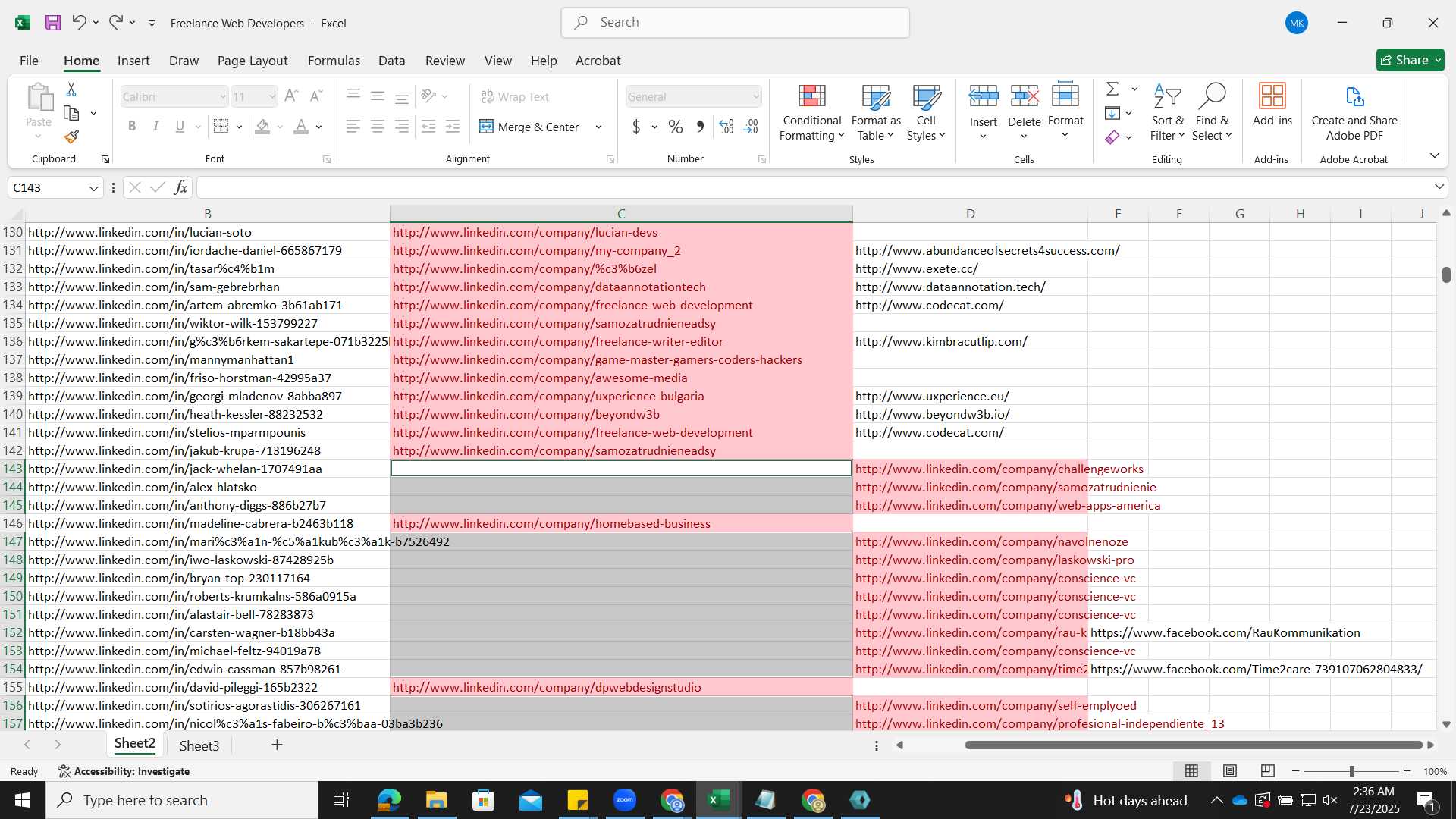Click the Fill Color bucket swatch
Image resolution: width=1456 pixels, height=819 pixels.
point(262,127)
